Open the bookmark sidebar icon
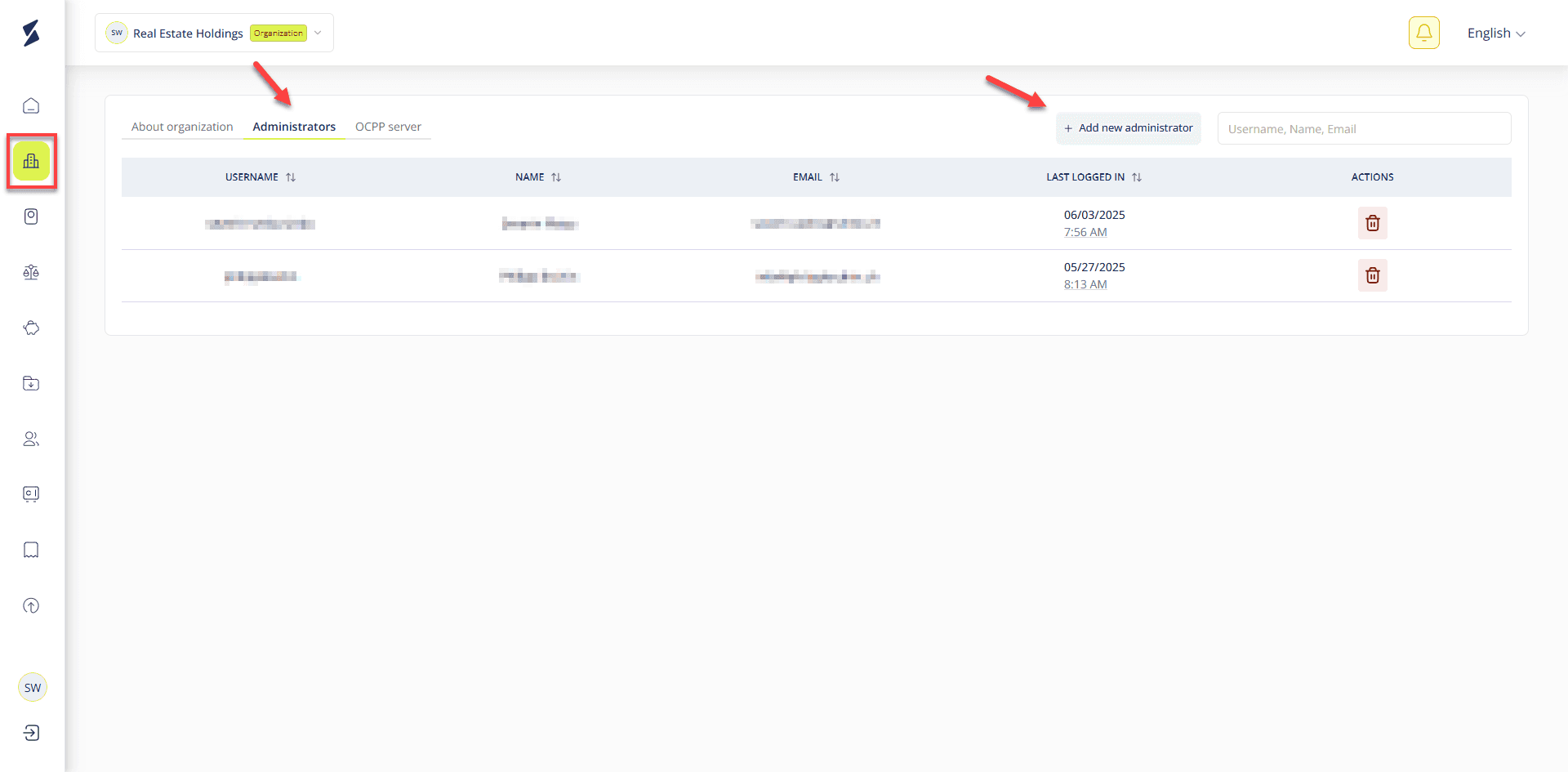1568x772 pixels. [x=31, y=550]
